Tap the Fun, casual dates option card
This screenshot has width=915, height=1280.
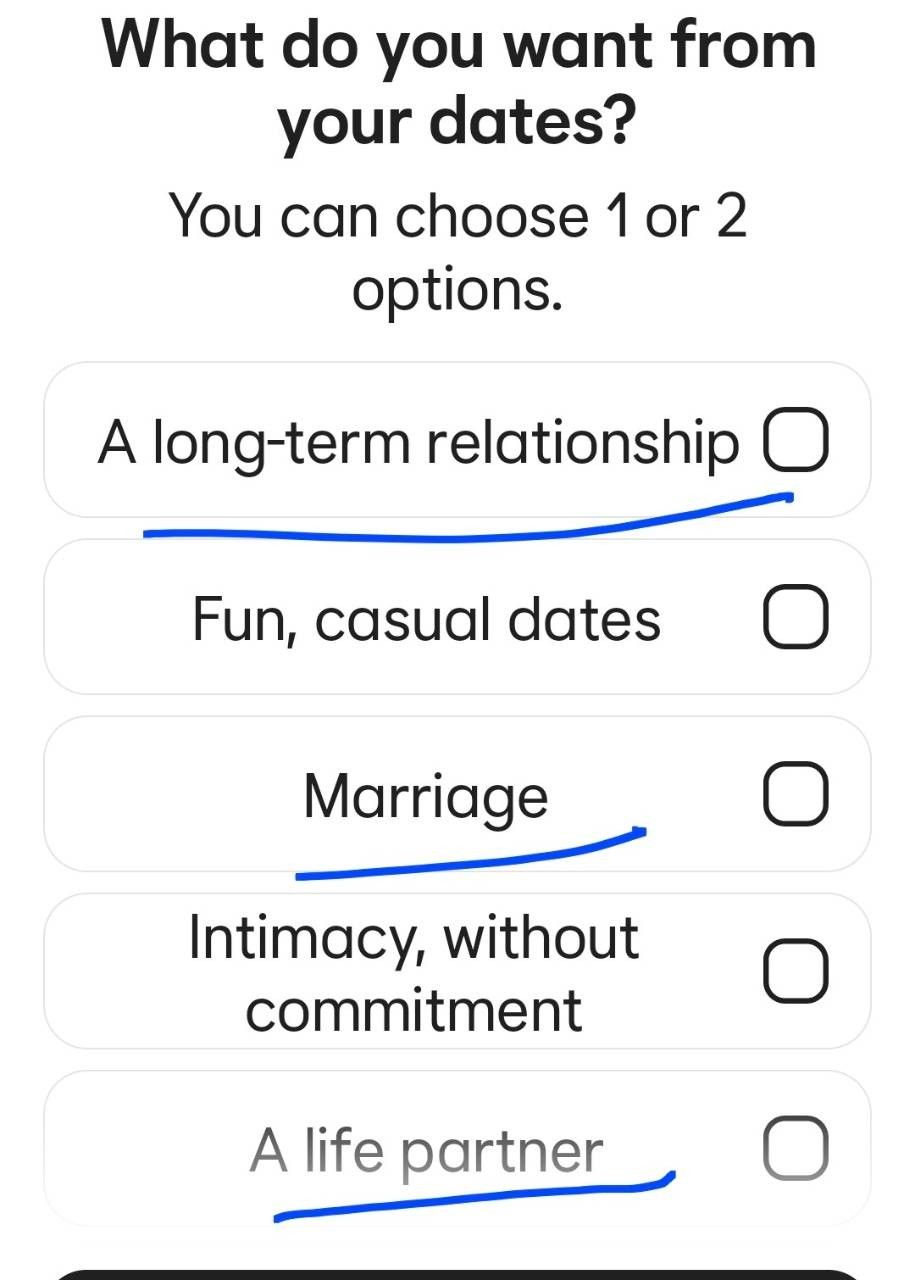pyautogui.click(x=457, y=617)
